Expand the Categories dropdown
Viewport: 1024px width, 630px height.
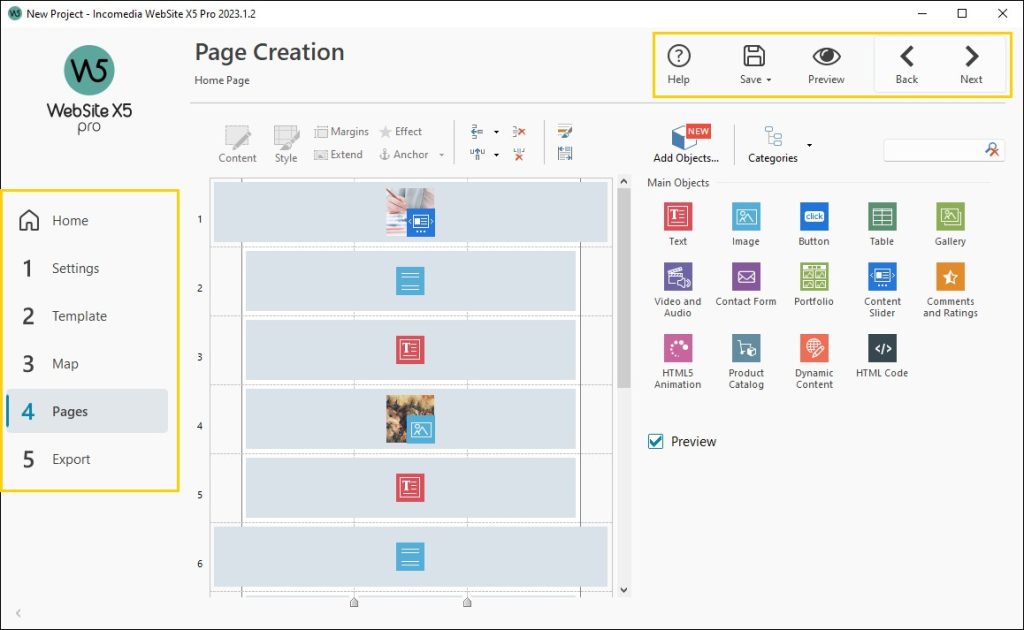coord(808,146)
